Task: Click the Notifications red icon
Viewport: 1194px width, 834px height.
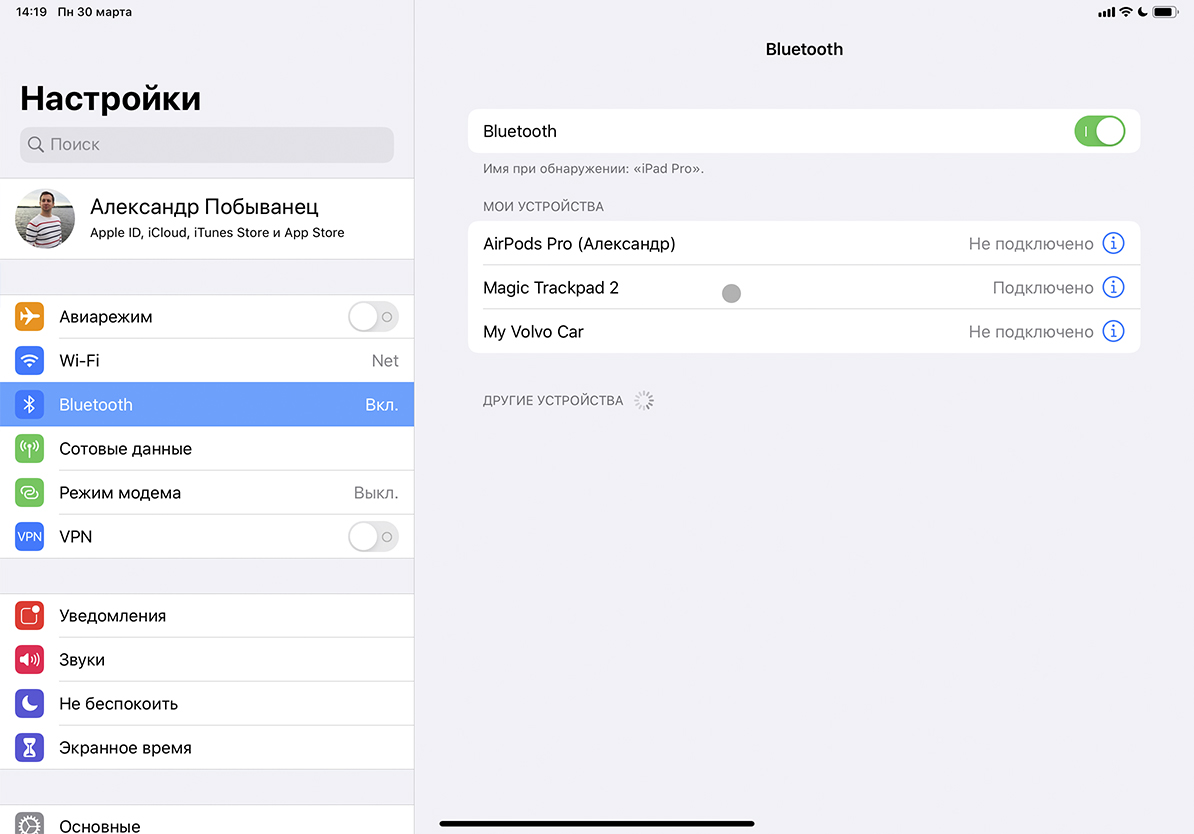Action: [30, 615]
